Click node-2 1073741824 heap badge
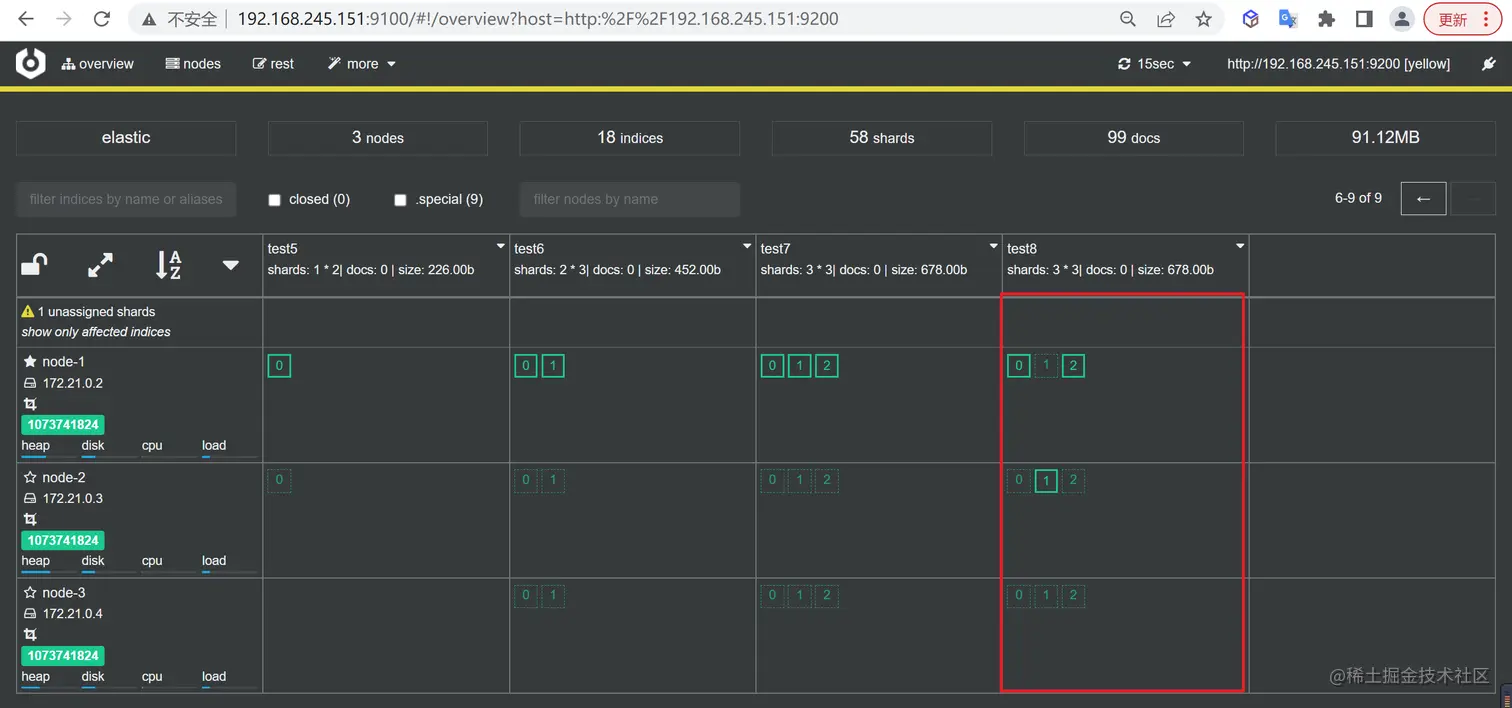The image size is (1512, 708). pos(63,540)
